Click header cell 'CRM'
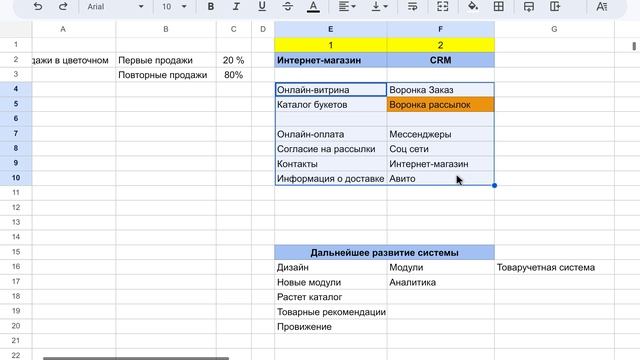Image resolution: width=640 pixels, height=360 pixels. [x=440, y=60]
